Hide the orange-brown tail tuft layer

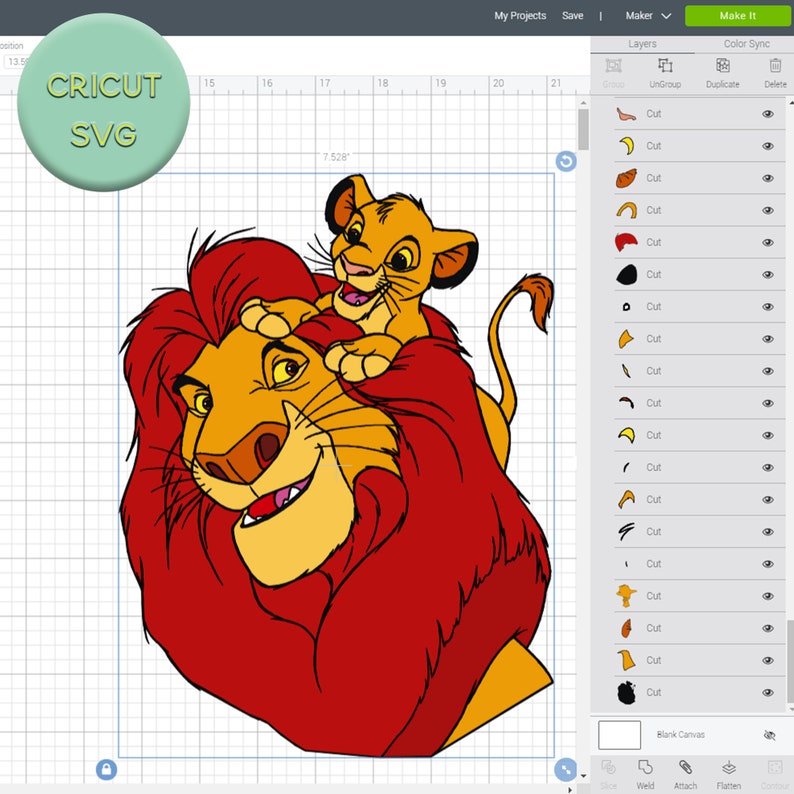768,178
